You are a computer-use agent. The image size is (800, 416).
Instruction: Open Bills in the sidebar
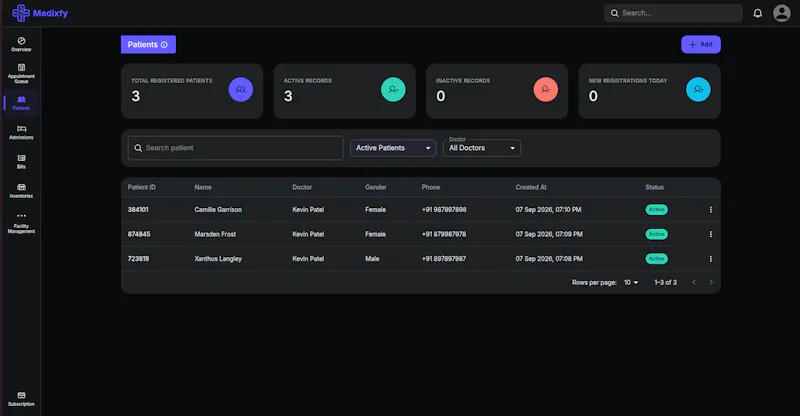[x=21, y=161]
